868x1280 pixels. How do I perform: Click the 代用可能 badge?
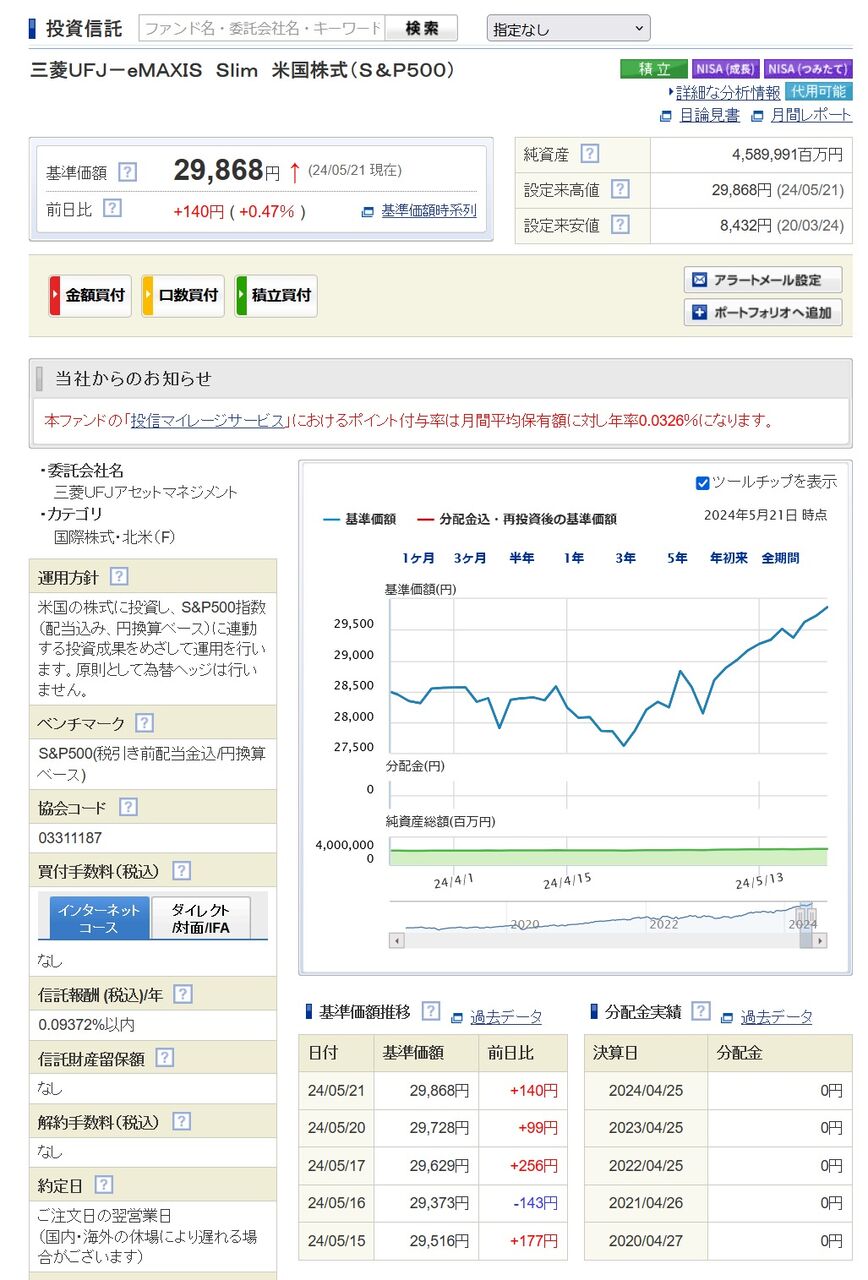[819, 91]
